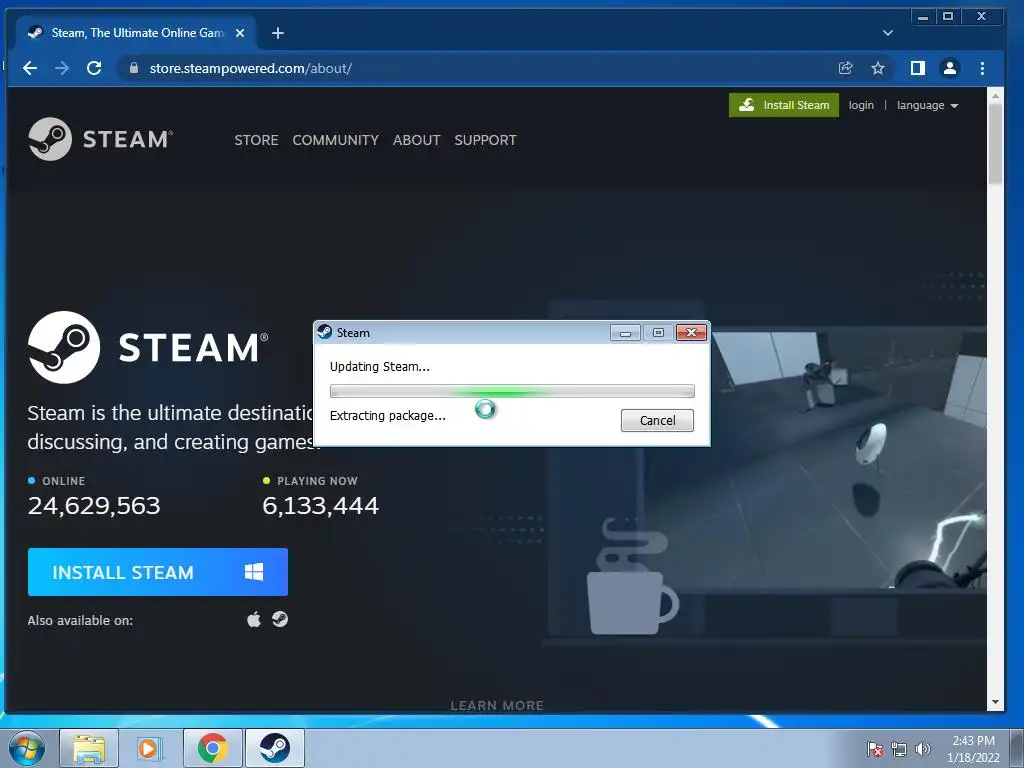Click the page scrollbar down arrow

pyautogui.click(x=995, y=703)
